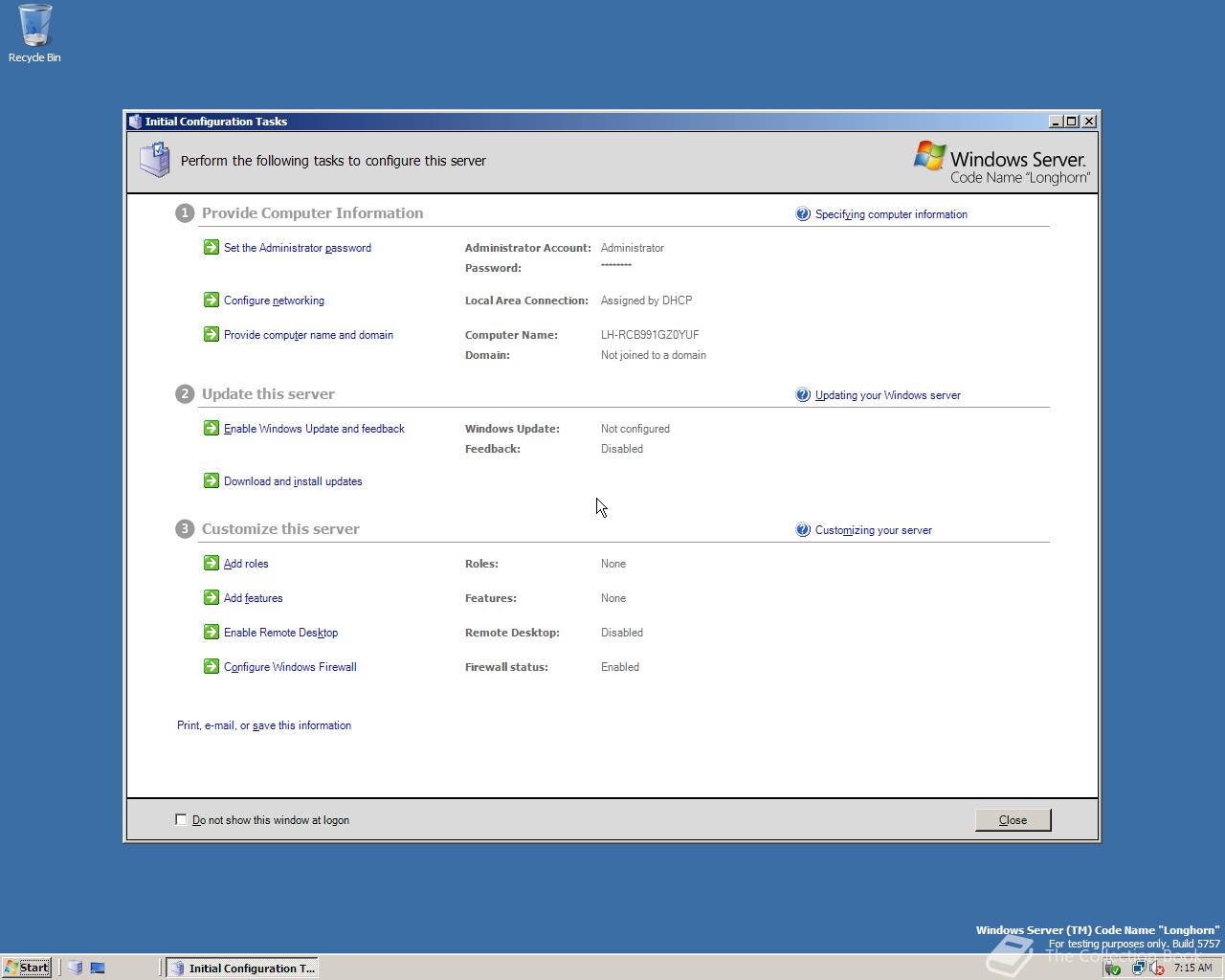Click green arrow beside Configure networking
Screen dimensions: 1225x980
coord(212,300)
